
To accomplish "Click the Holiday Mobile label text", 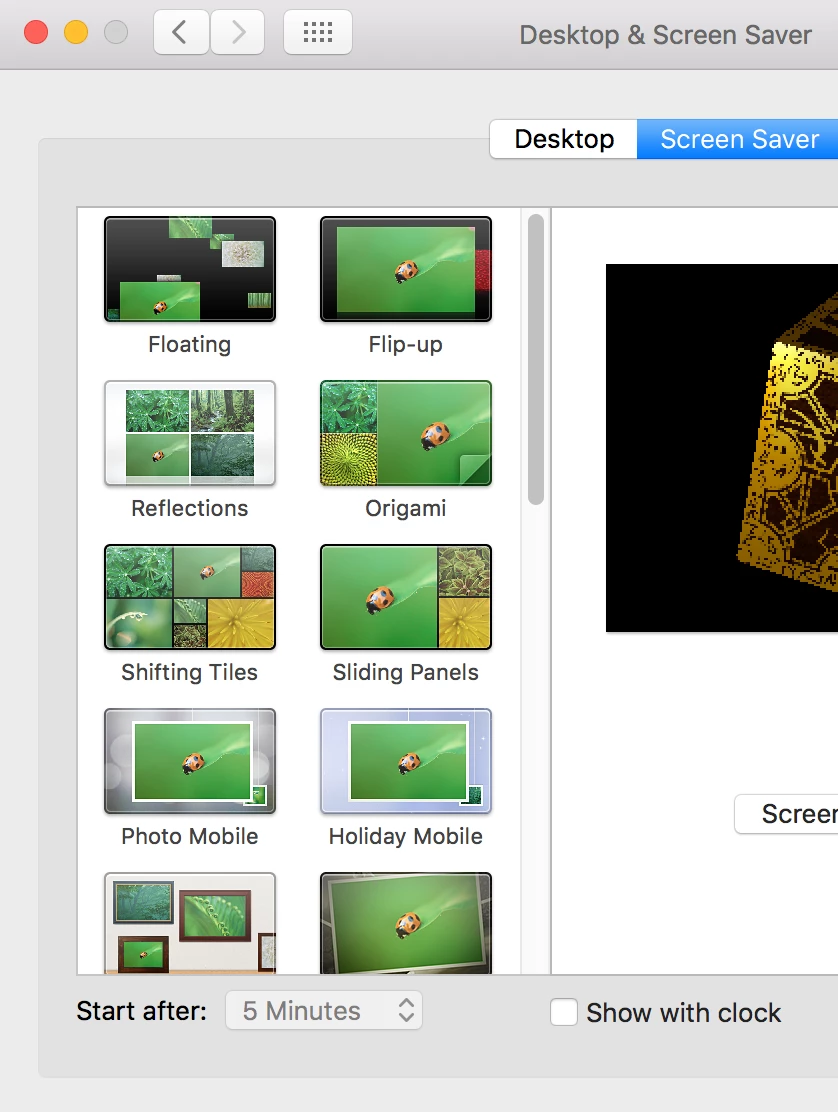I will pyautogui.click(x=406, y=836).
